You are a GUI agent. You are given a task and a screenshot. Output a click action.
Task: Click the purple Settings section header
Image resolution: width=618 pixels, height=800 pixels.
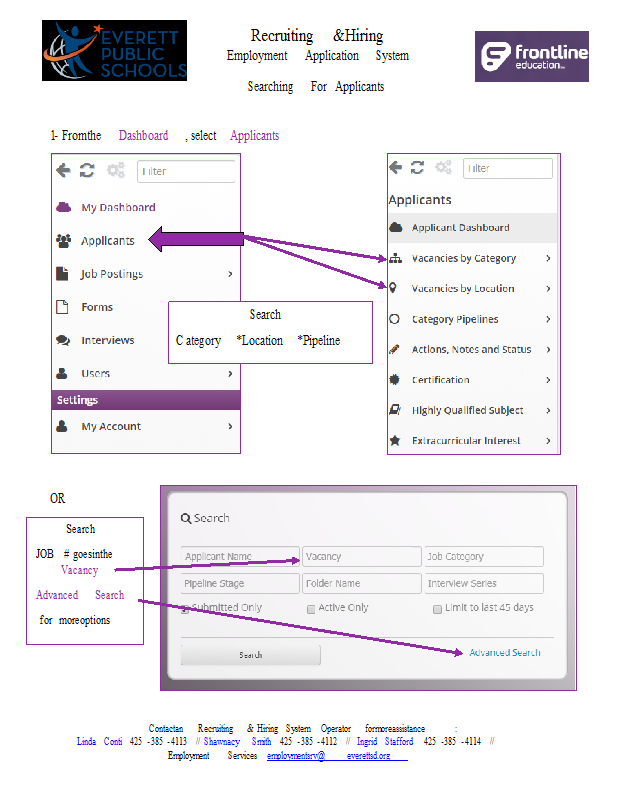click(145, 400)
